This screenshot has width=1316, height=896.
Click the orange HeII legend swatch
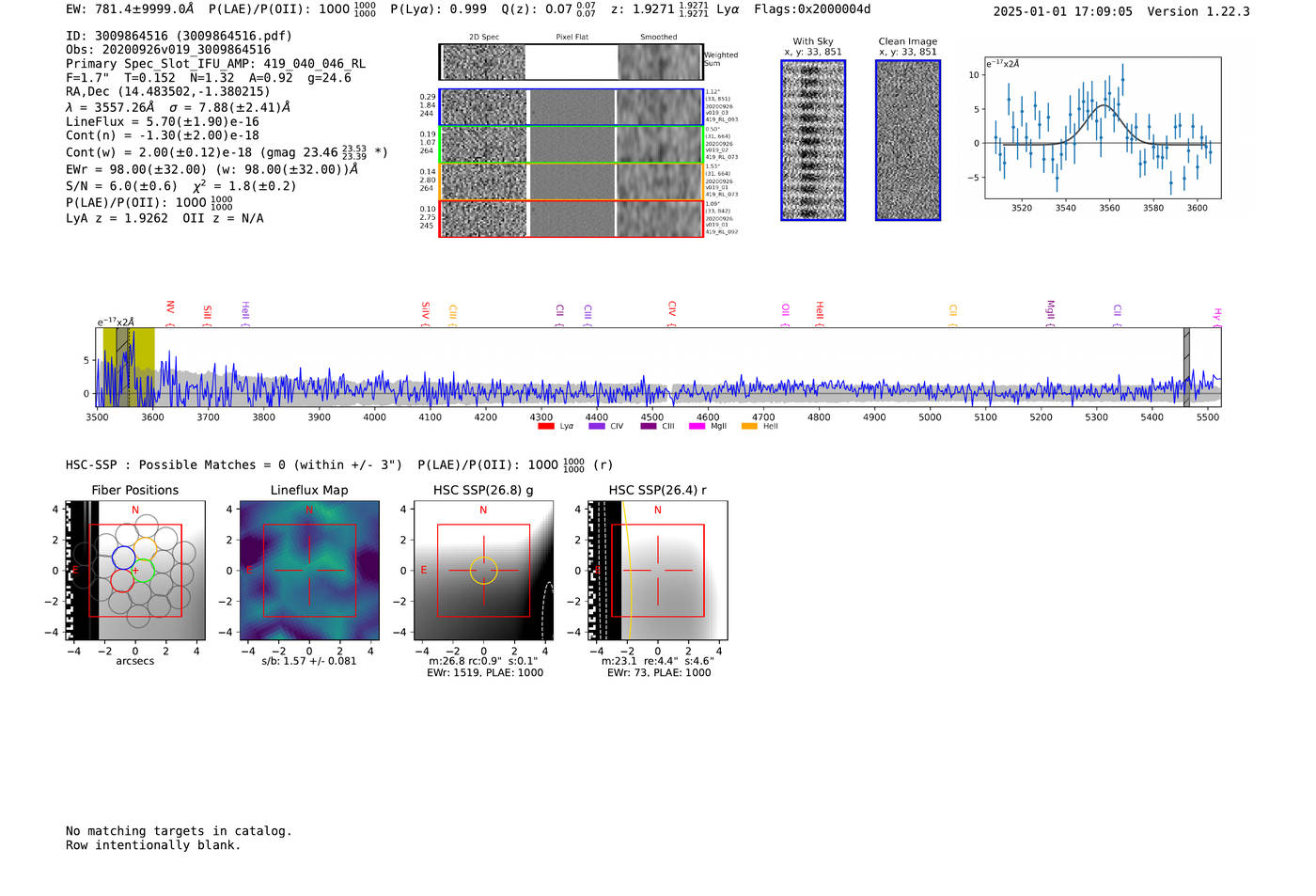point(749,426)
